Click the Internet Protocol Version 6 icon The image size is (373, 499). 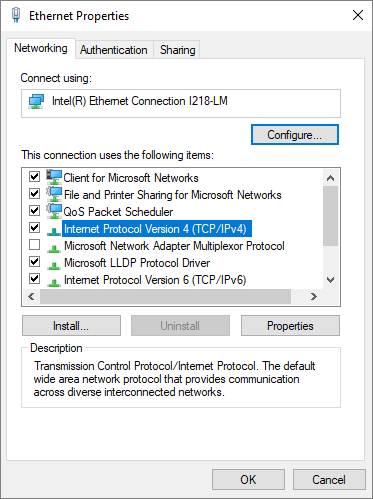[x=54, y=282]
